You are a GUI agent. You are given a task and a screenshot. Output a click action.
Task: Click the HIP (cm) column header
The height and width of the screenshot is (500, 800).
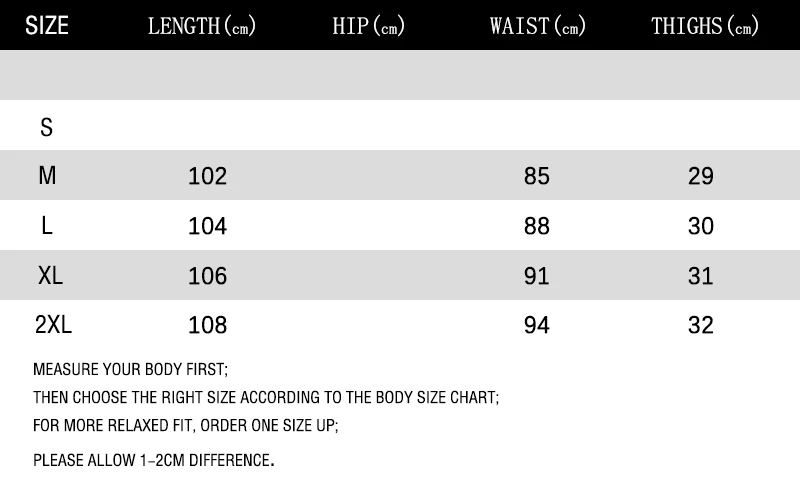tap(368, 26)
